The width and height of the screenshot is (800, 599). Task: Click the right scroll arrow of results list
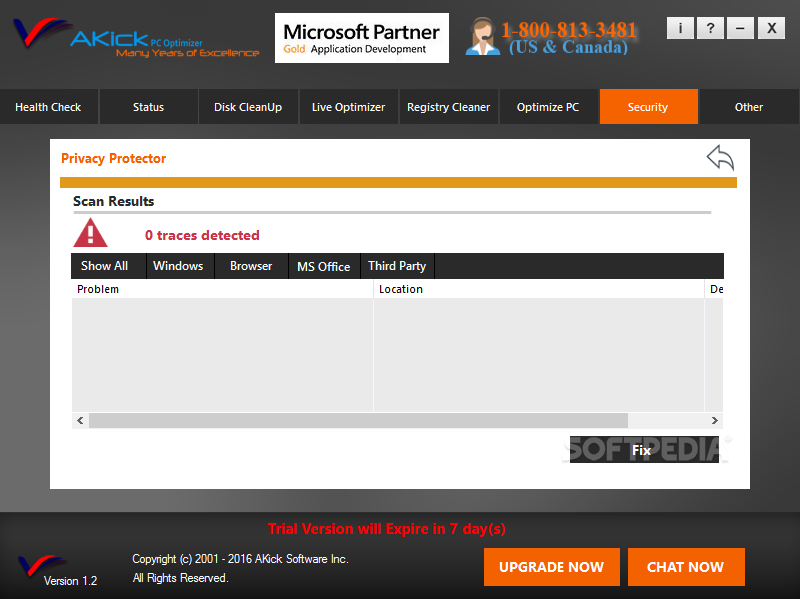coord(715,420)
